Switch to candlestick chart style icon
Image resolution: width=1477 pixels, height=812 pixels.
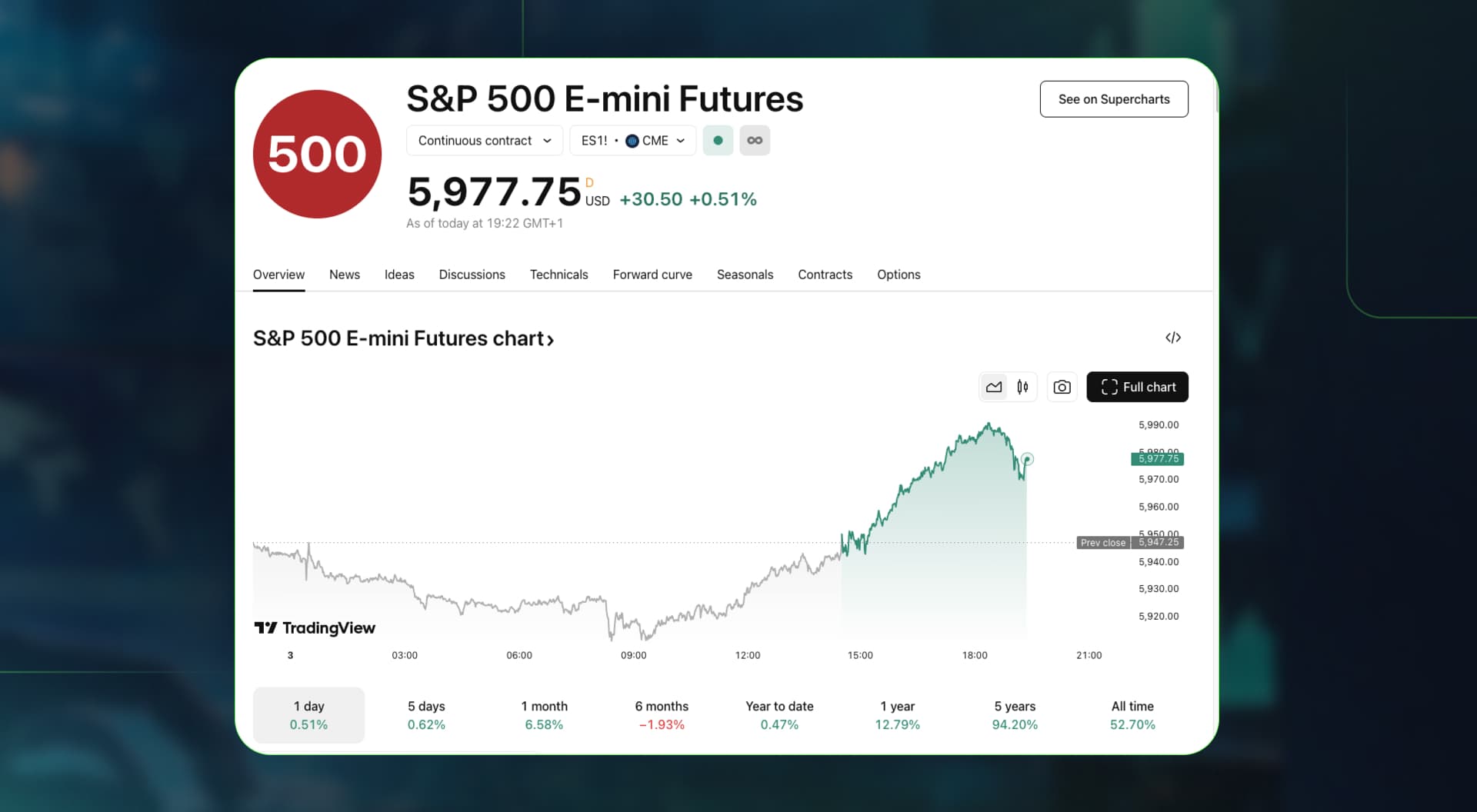click(1022, 387)
